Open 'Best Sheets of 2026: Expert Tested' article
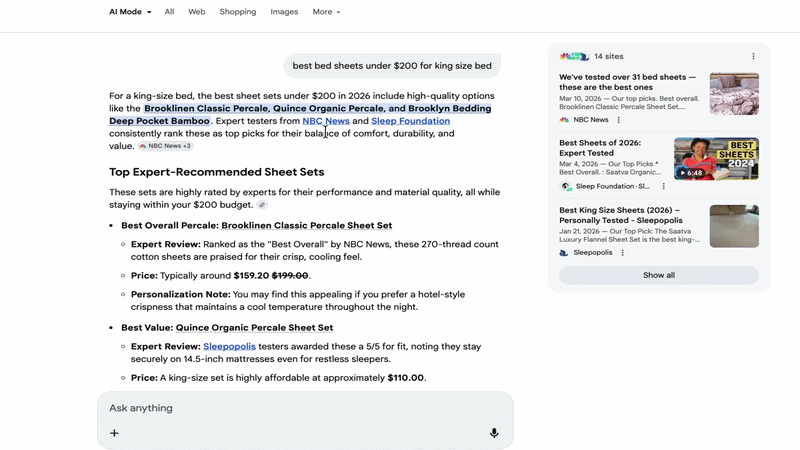This screenshot has width=800, height=450. click(x=600, y=148)
